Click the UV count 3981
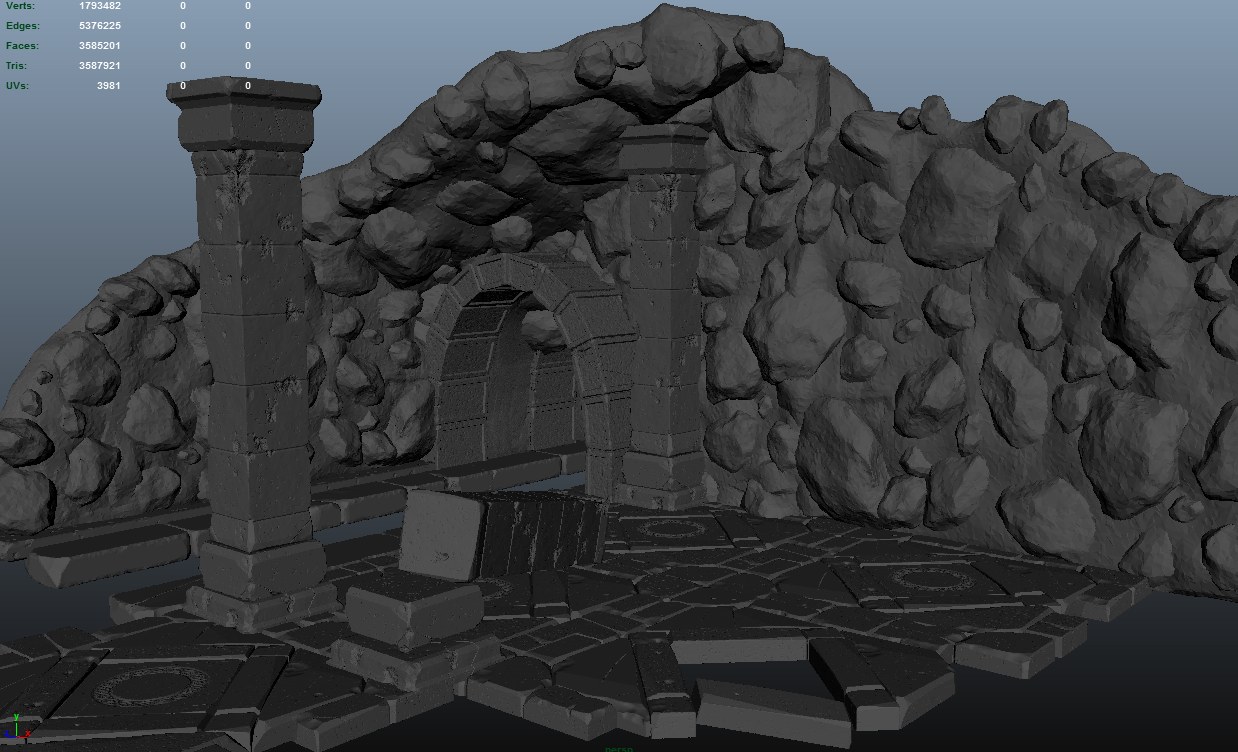 pos(109,86)
